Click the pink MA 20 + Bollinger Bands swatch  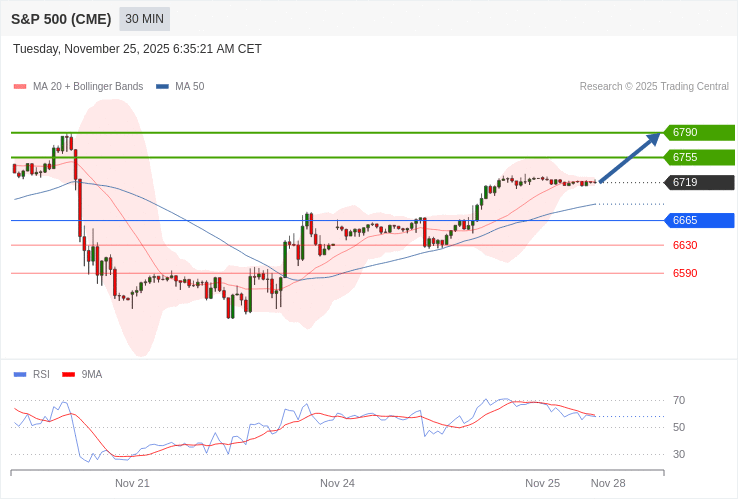20,87
